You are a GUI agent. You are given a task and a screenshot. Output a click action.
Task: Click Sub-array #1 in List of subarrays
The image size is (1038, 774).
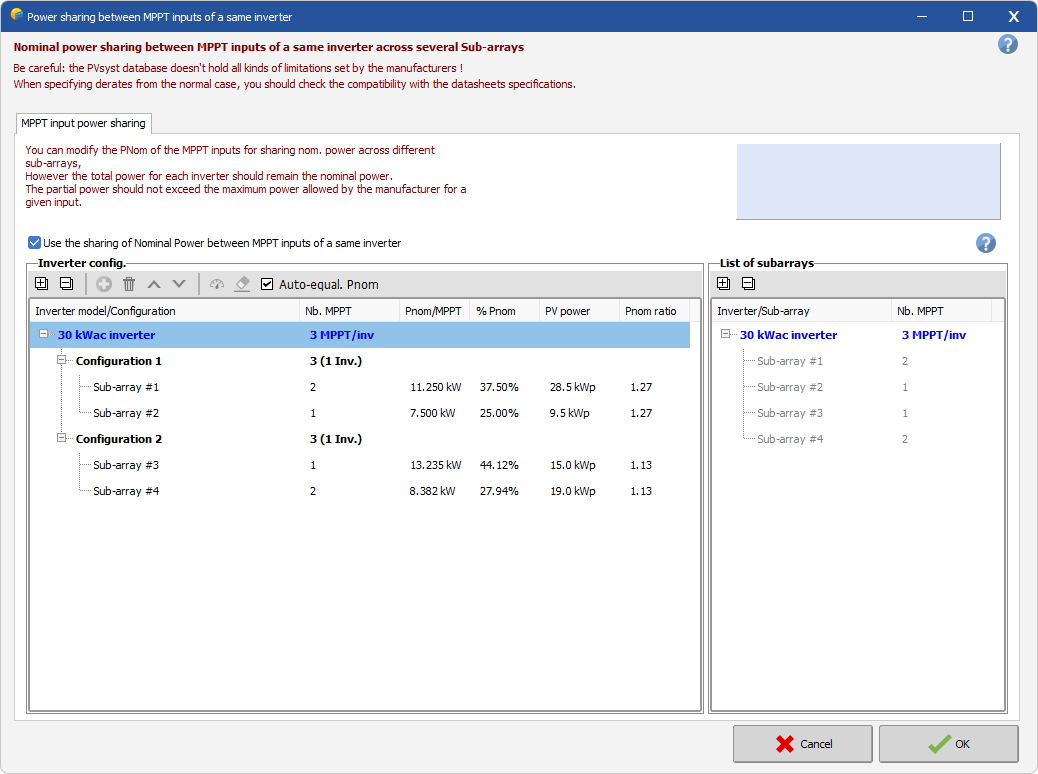(x=790, y=361)
